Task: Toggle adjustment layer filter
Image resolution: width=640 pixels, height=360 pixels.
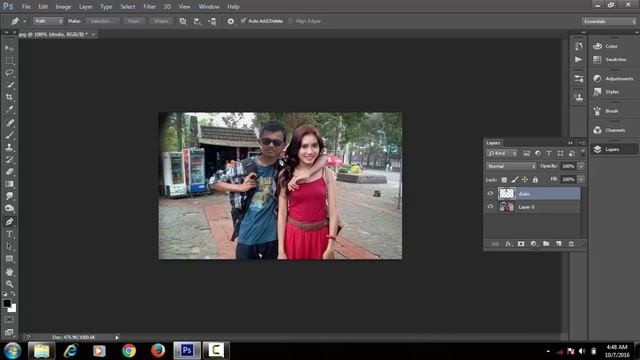Action: 538,153
